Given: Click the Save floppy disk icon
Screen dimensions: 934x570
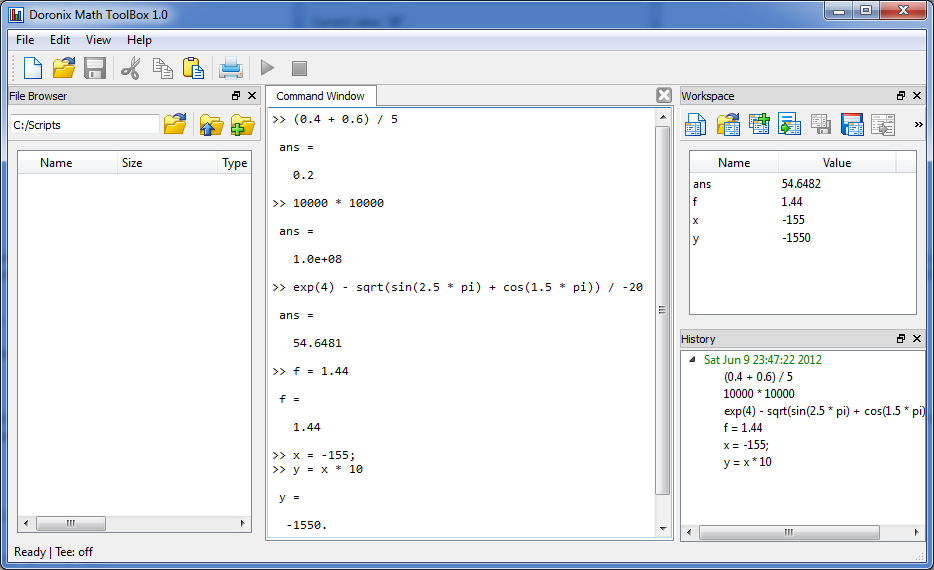Looking at the screenshot, I should point(95,68).
